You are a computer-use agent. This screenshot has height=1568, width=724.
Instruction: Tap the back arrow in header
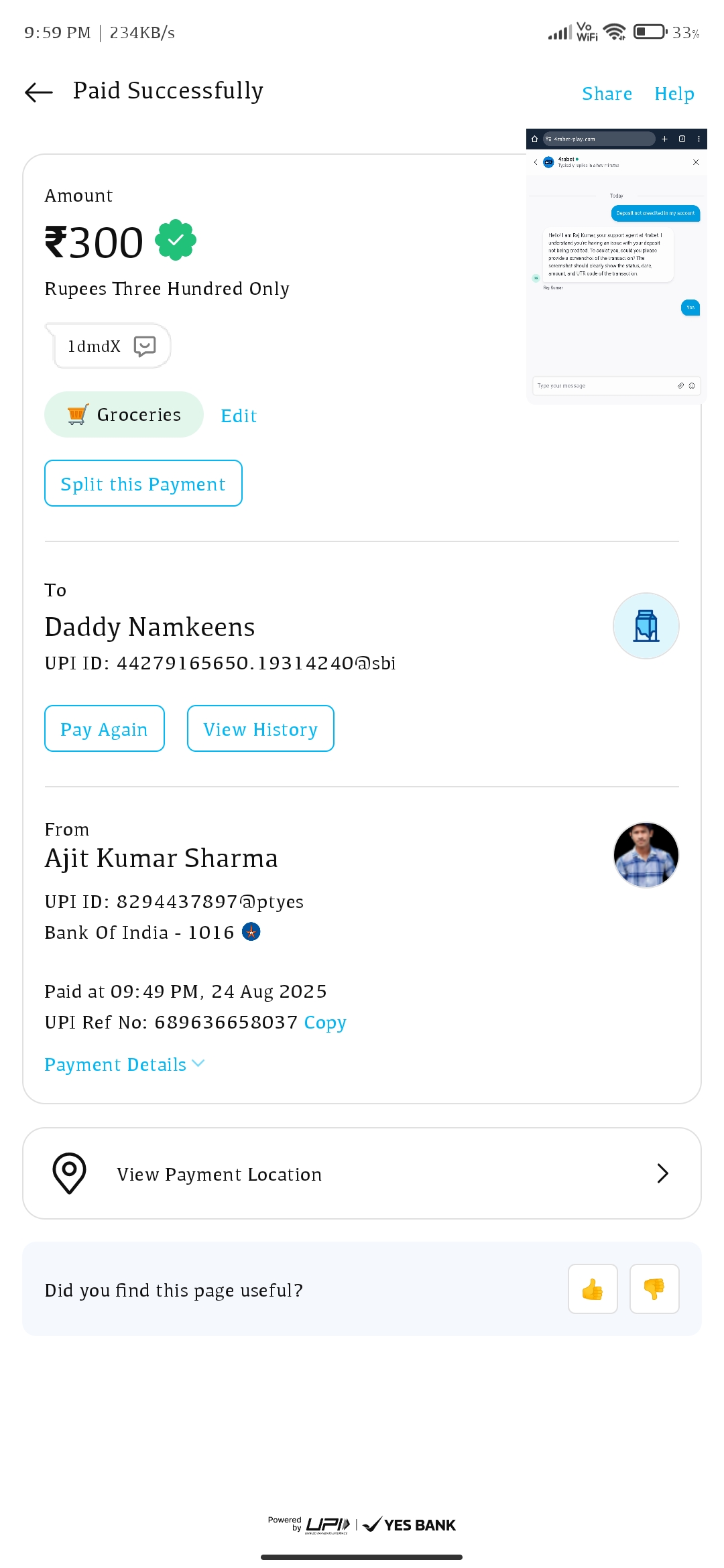(39, 92)
